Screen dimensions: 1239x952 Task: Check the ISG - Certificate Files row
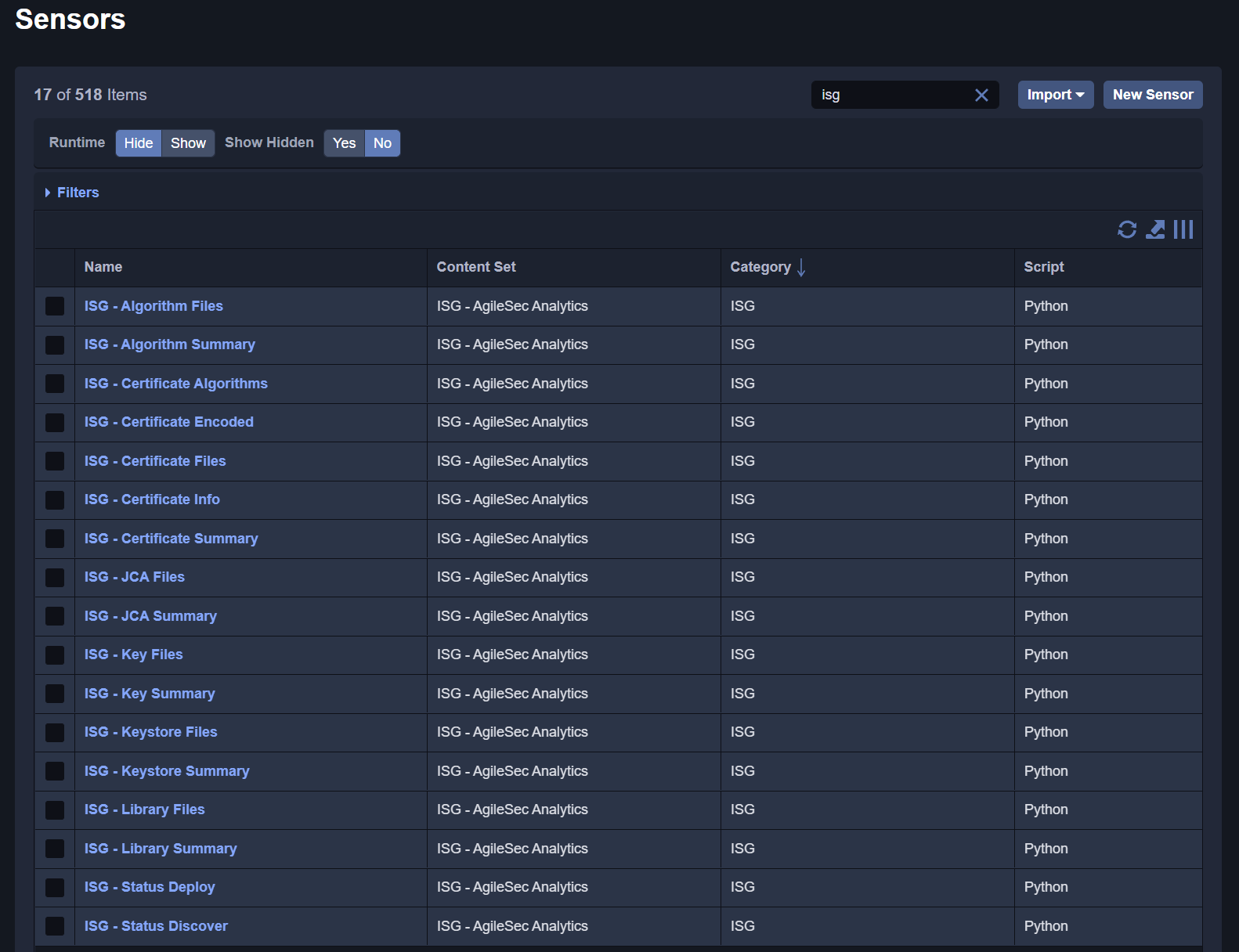coord(55,461)
